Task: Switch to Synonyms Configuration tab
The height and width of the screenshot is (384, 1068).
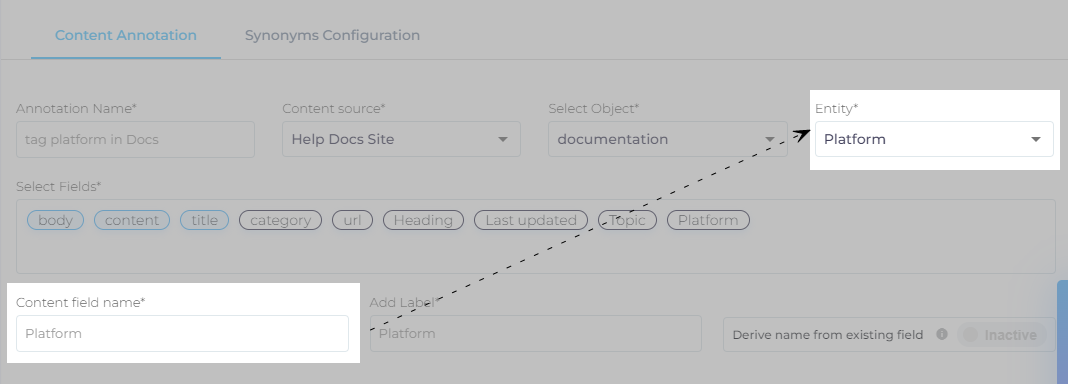Action: [332, 35]
